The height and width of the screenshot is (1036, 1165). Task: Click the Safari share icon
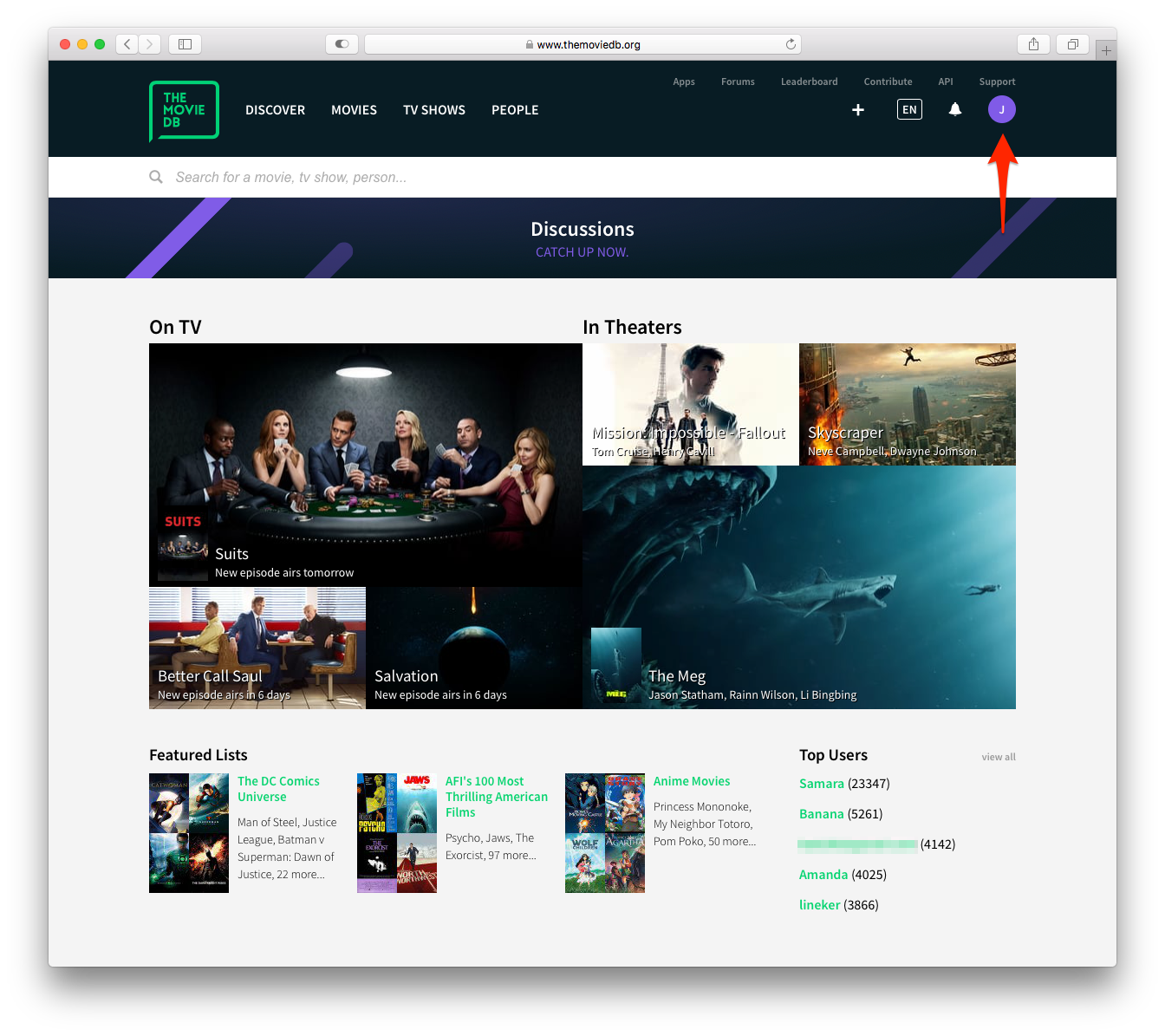click(1033, 43)
